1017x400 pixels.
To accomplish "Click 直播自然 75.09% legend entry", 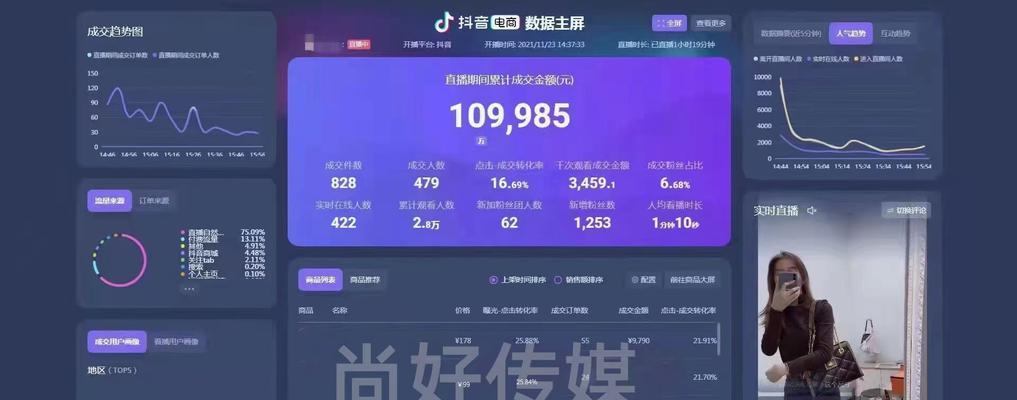I will [x=222, y=232].
